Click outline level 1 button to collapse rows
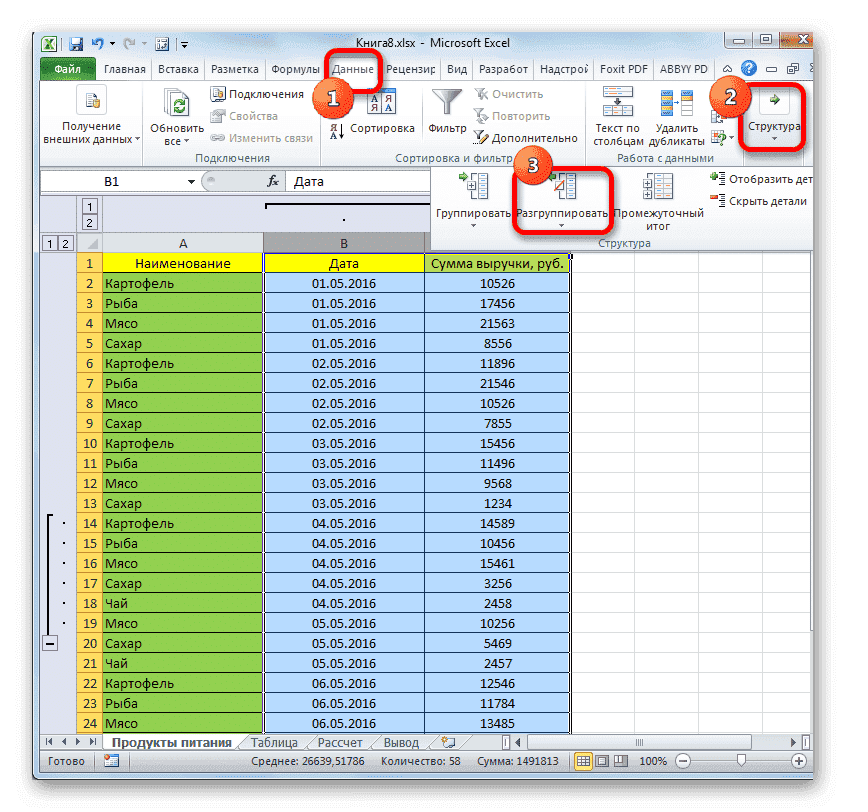868x812 pixels. pos(49,243)
